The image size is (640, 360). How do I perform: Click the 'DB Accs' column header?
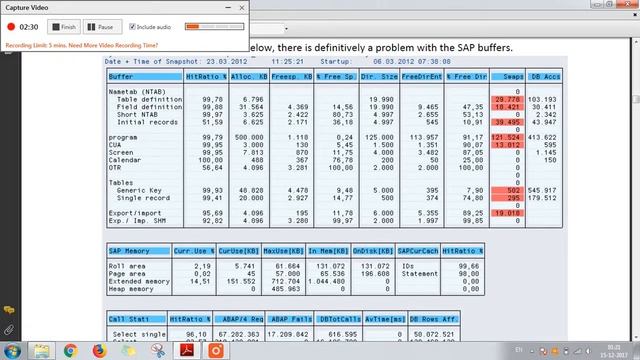(x=544, y=76)
